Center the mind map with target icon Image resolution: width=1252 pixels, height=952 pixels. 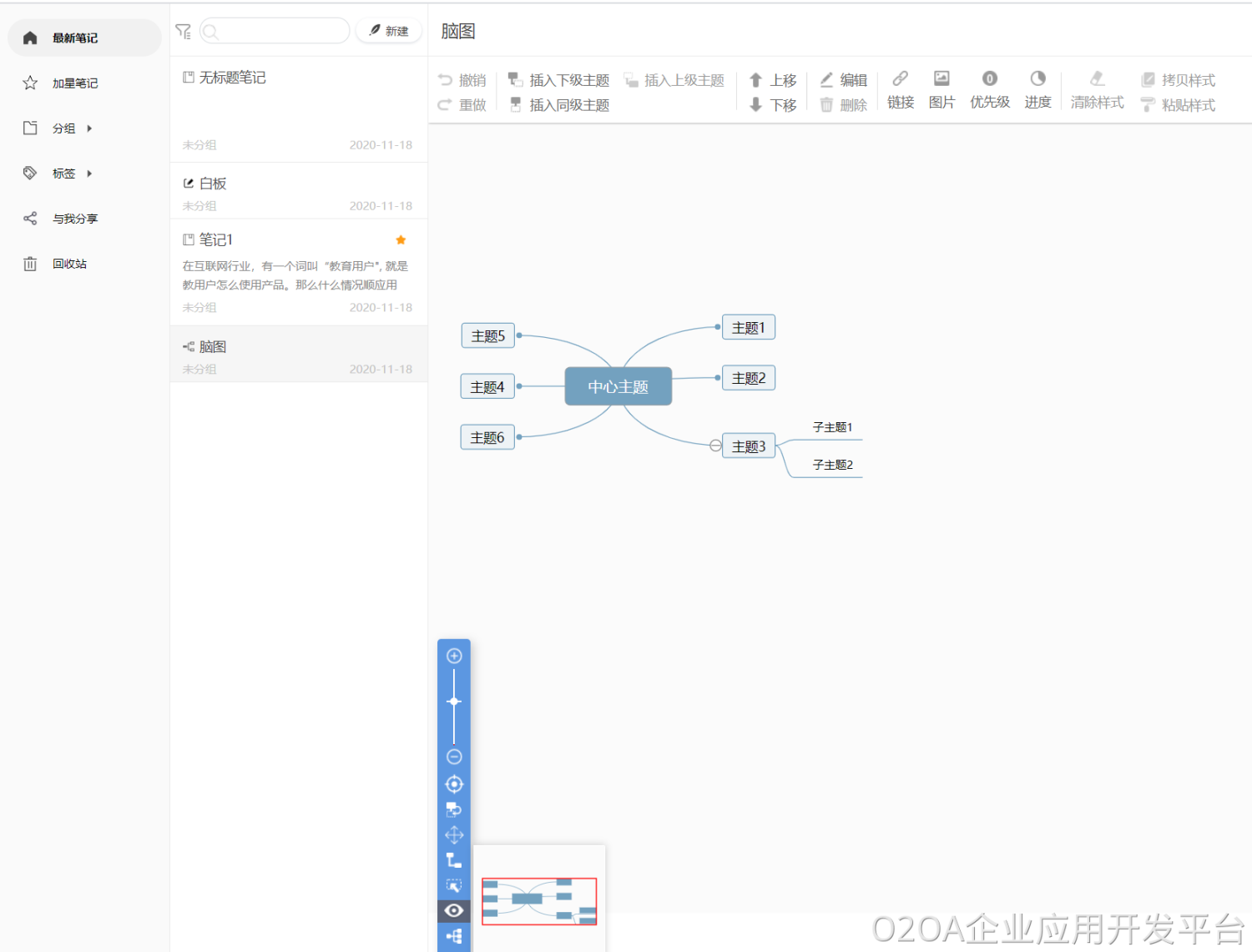click(x=454, y=784)
